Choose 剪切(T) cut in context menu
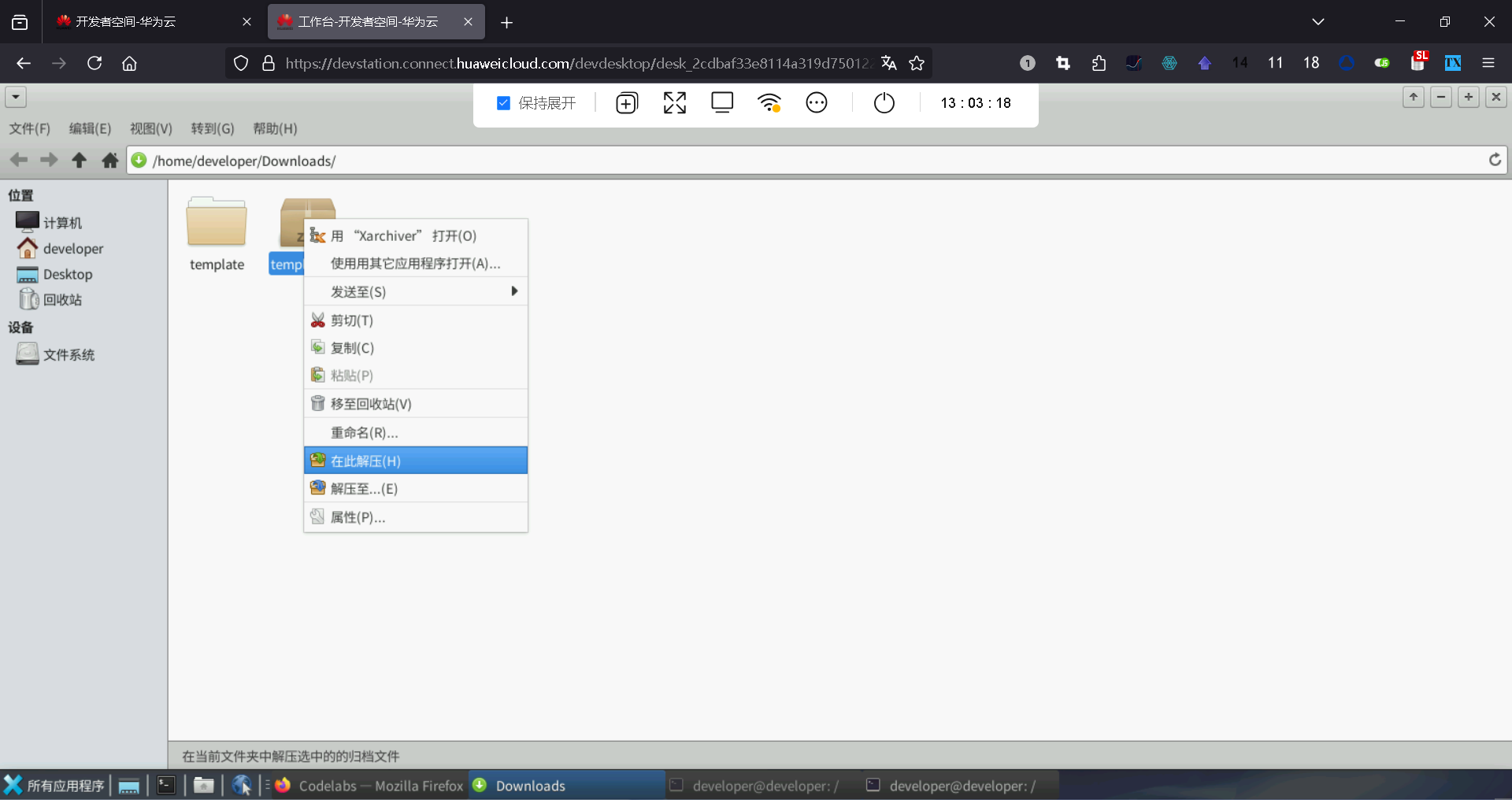 [416, 320]
